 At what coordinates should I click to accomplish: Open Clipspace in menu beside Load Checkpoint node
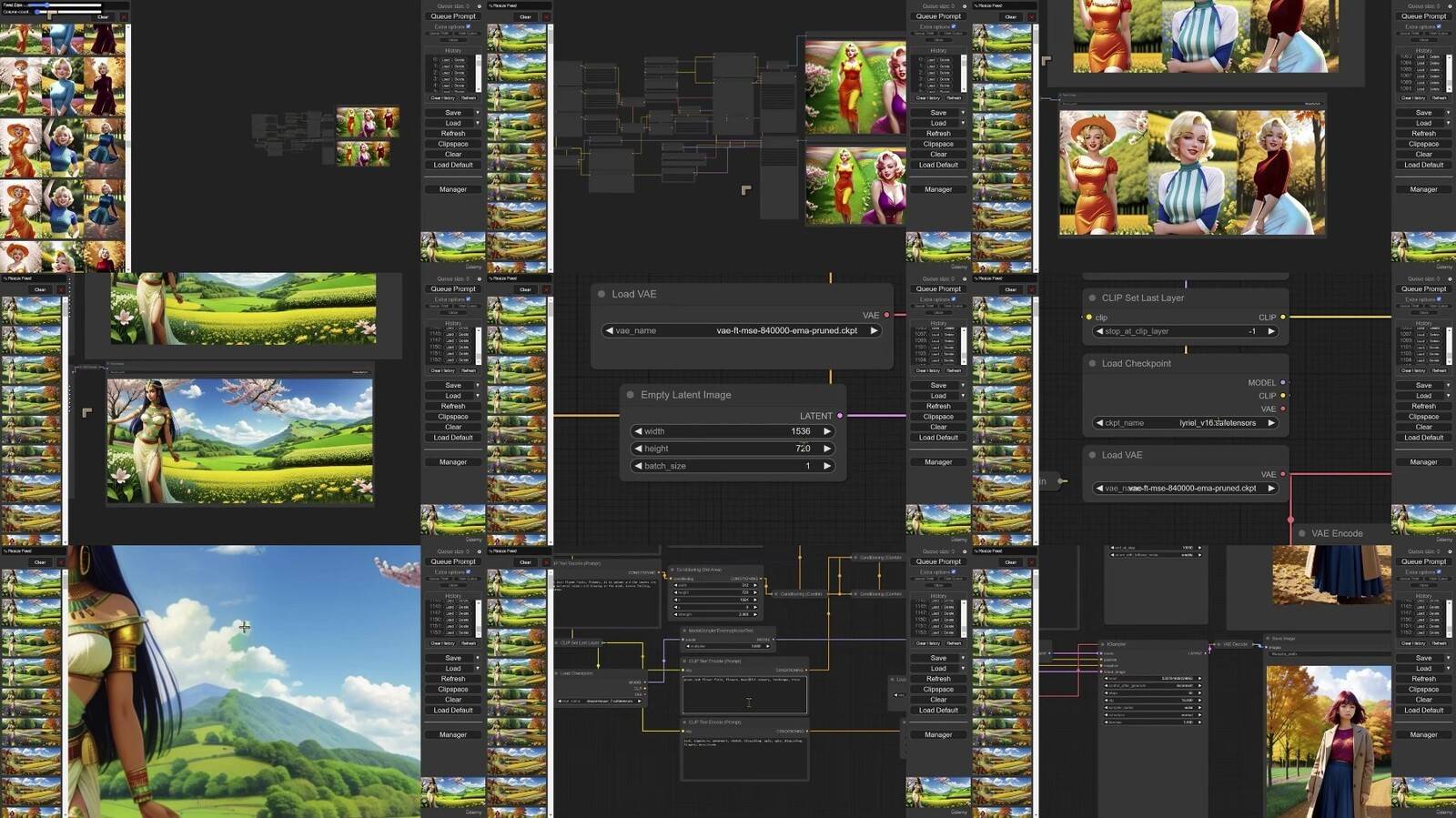1423,417
